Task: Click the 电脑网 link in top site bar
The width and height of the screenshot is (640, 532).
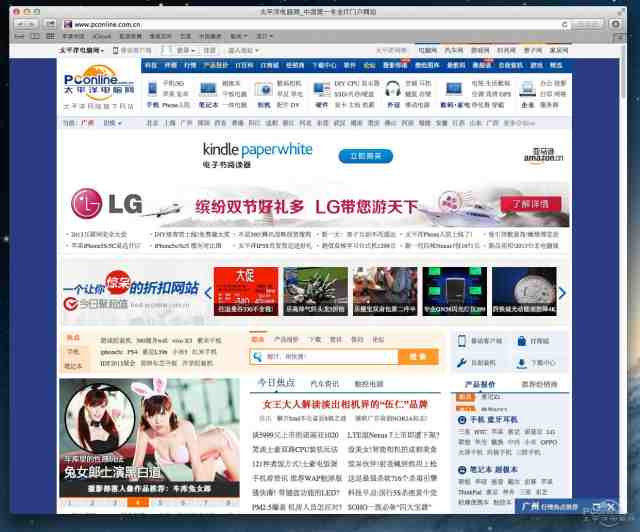Action: (x=427, y=51)
